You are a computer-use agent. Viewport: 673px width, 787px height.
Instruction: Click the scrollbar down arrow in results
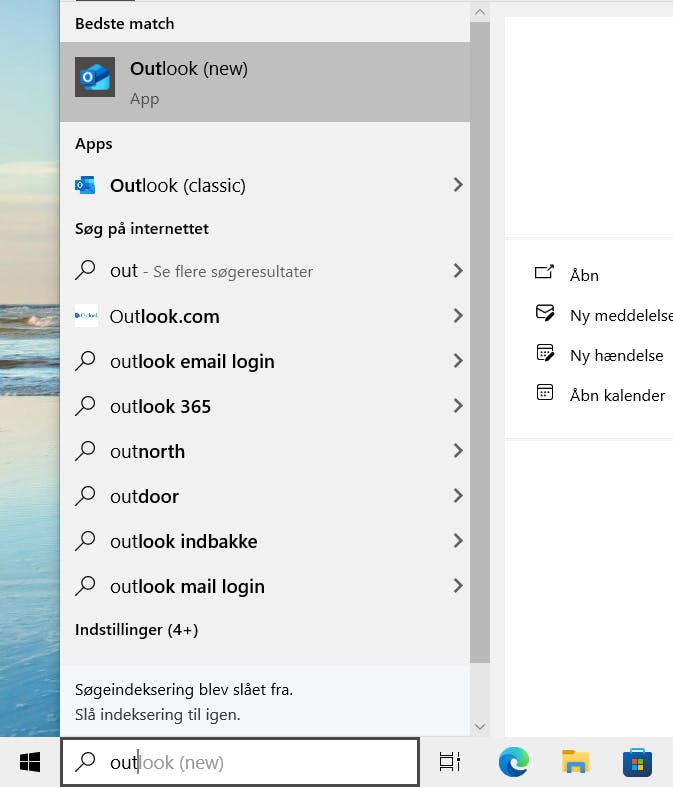click(x=480, y=727)
